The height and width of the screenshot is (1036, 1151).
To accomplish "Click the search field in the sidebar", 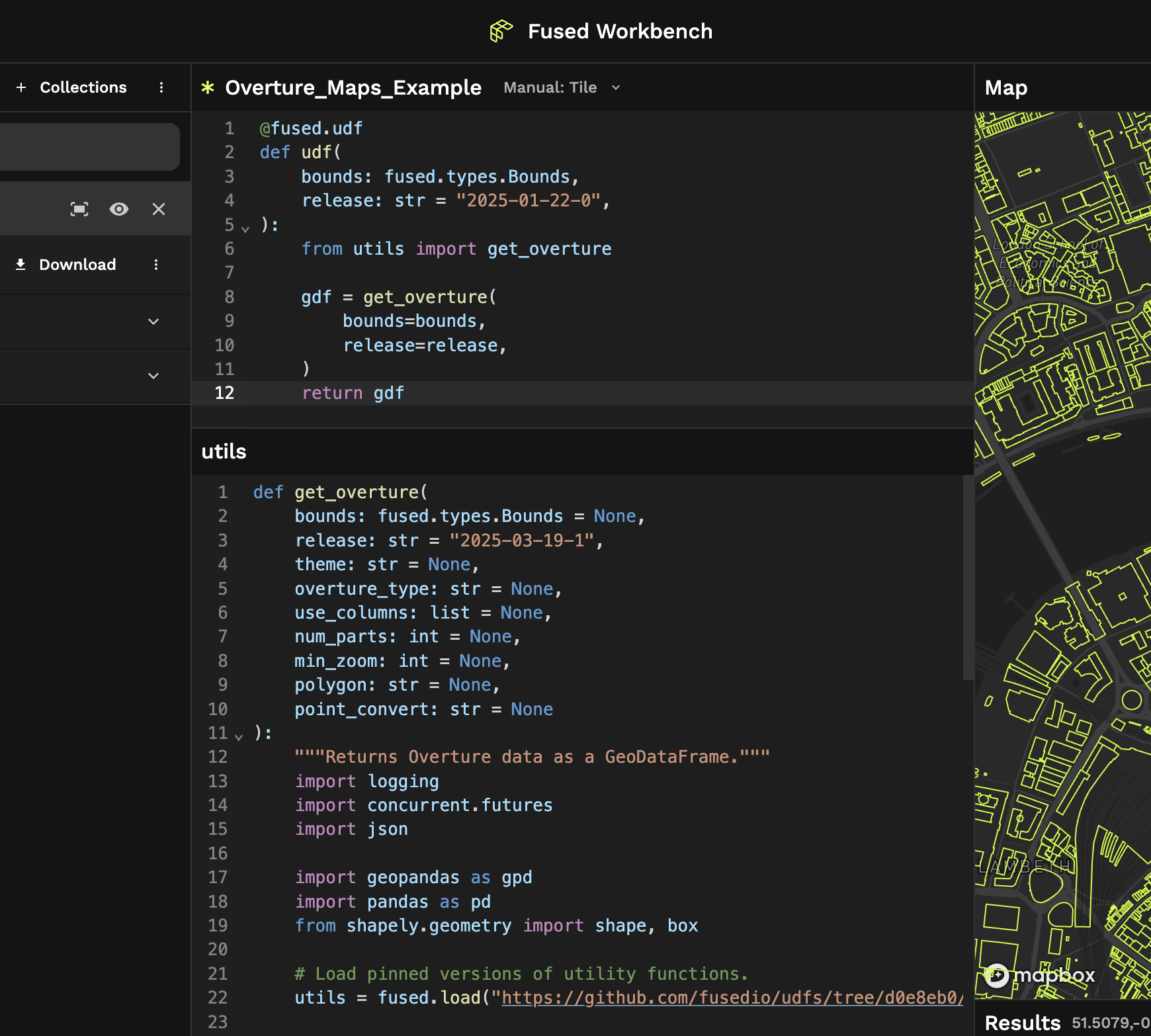I will pos(90,147).
